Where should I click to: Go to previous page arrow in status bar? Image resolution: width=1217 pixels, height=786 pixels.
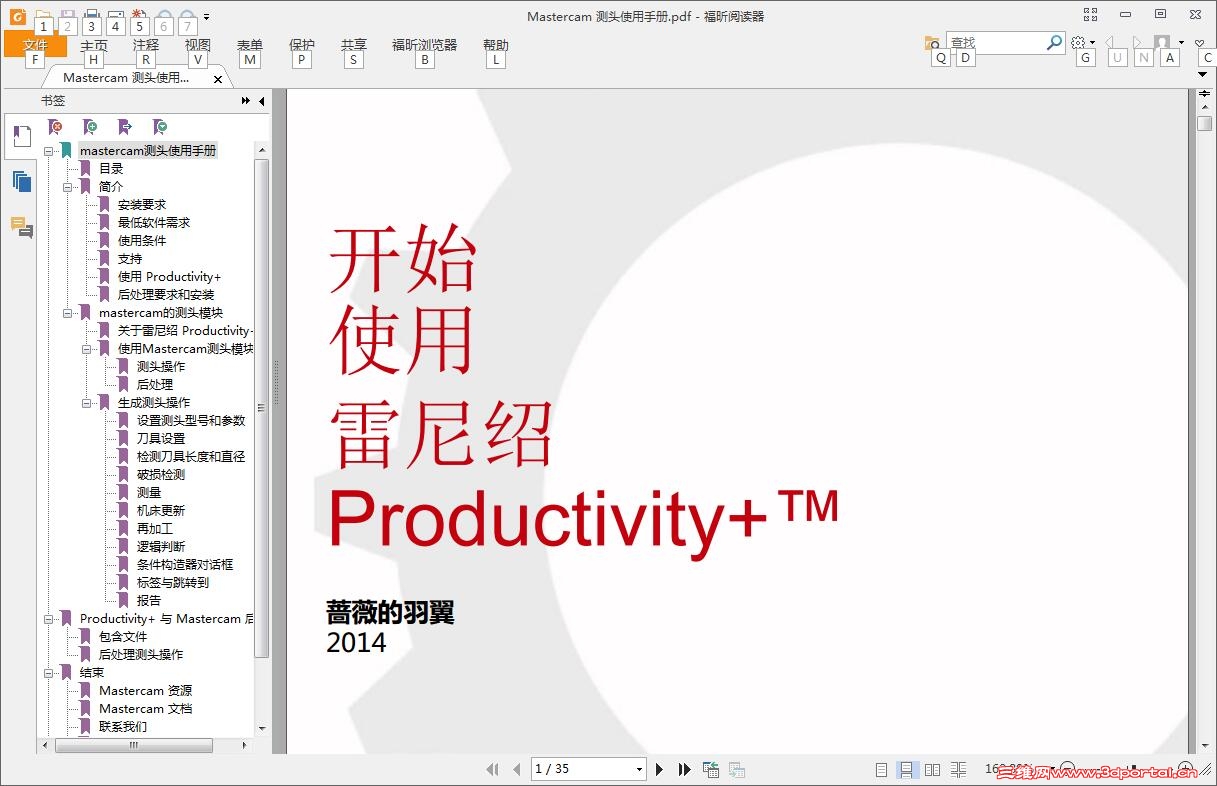[x=517, y=769]
